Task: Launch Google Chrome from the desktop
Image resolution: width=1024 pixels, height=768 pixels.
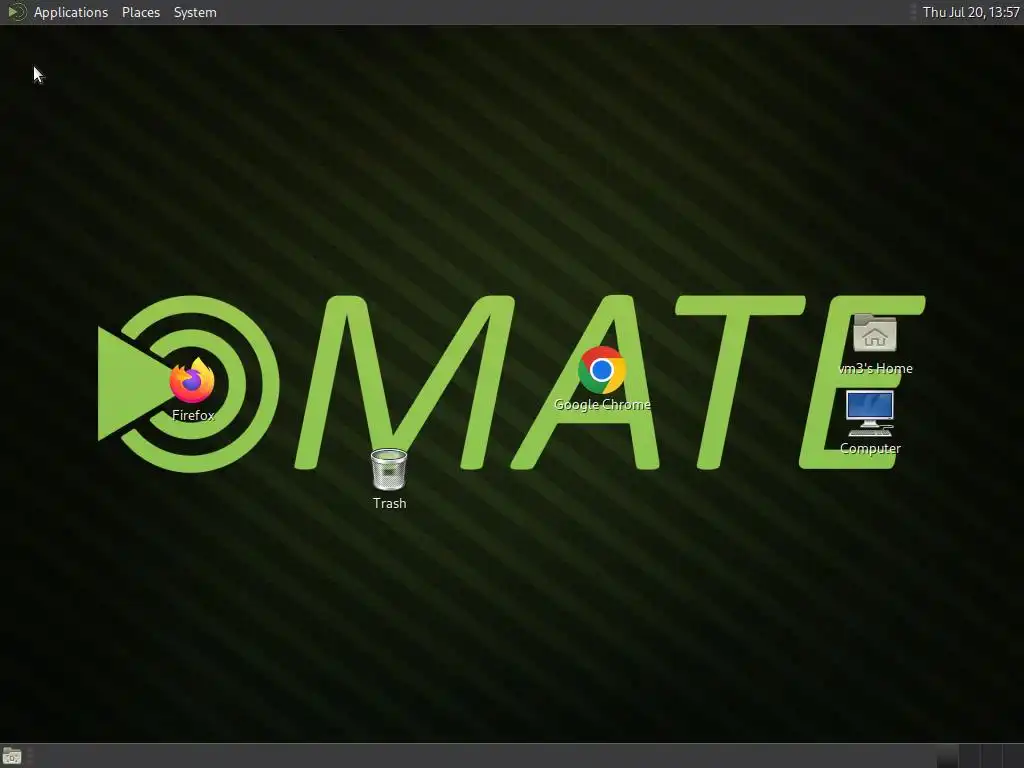Action: pyautogui.click(x=601, y=370)
